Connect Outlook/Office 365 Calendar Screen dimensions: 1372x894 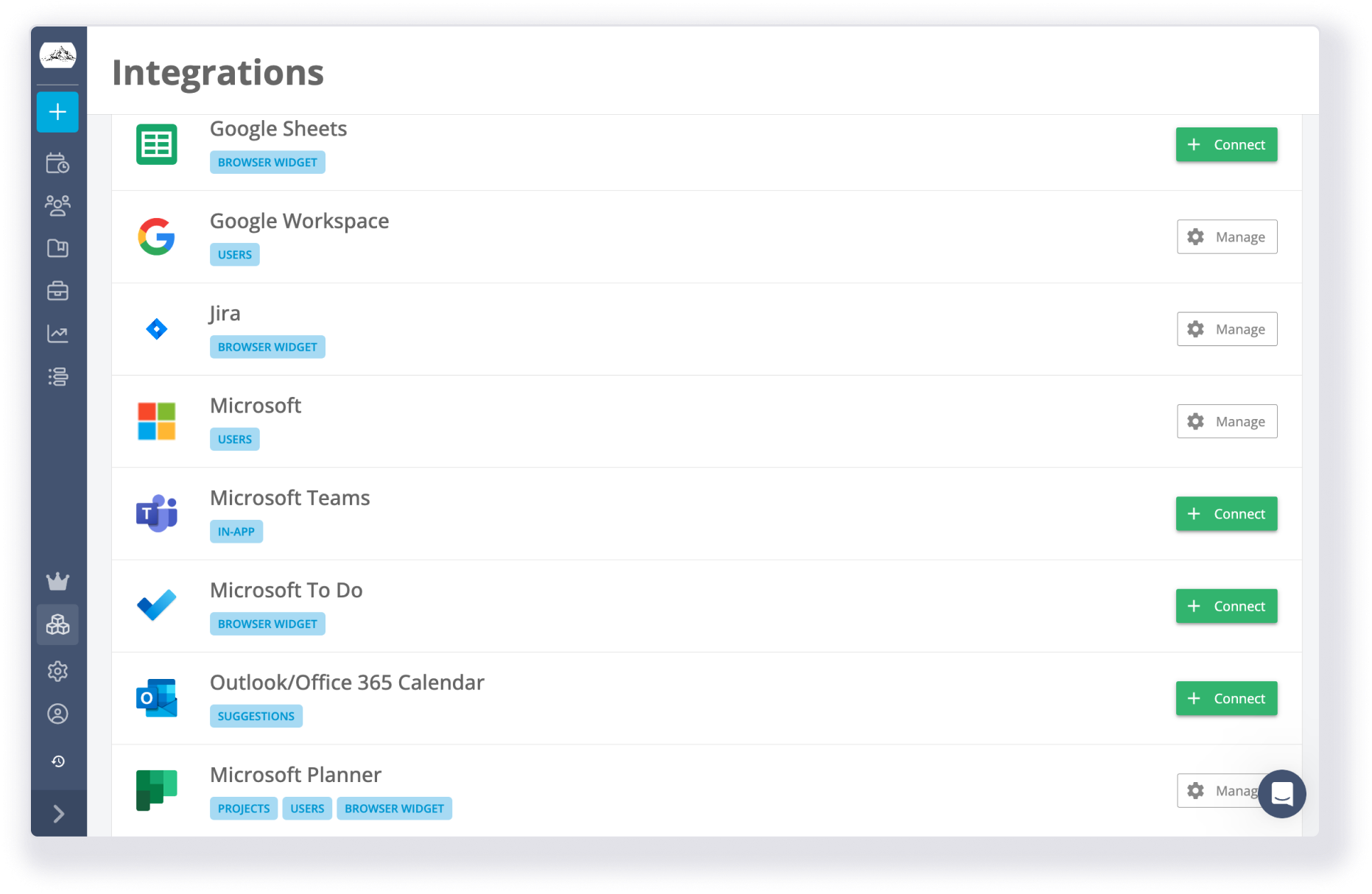[x=1226, y=698]
